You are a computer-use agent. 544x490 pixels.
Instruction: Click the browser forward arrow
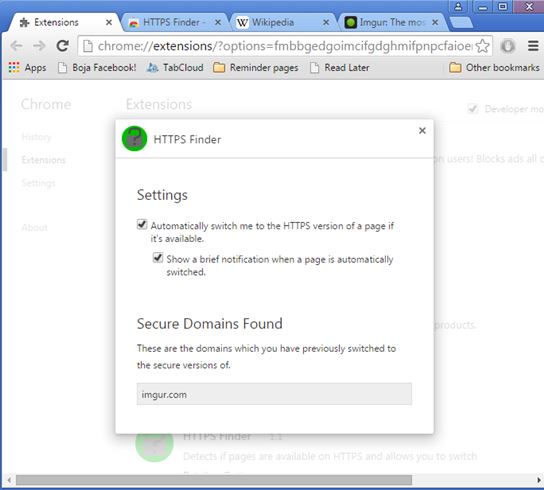pyautogui.click(x=39, y=46)
